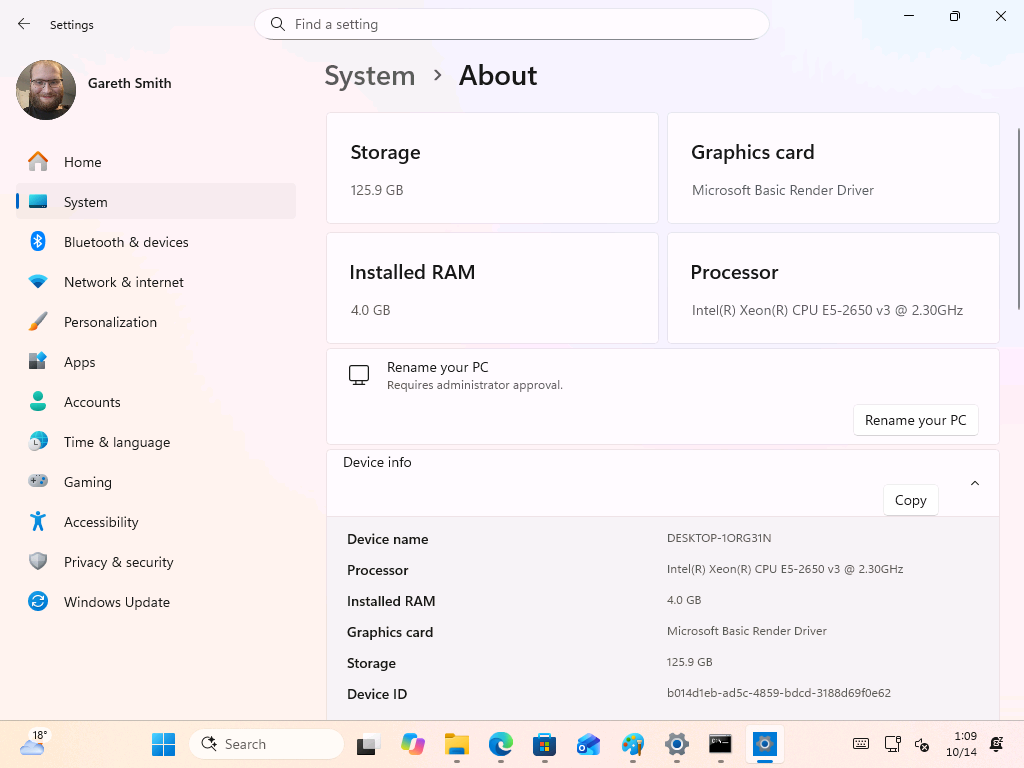The image size is (1024, 768).
Task: Open the weather widget showing 18°
Action: (x=34, y=744)
